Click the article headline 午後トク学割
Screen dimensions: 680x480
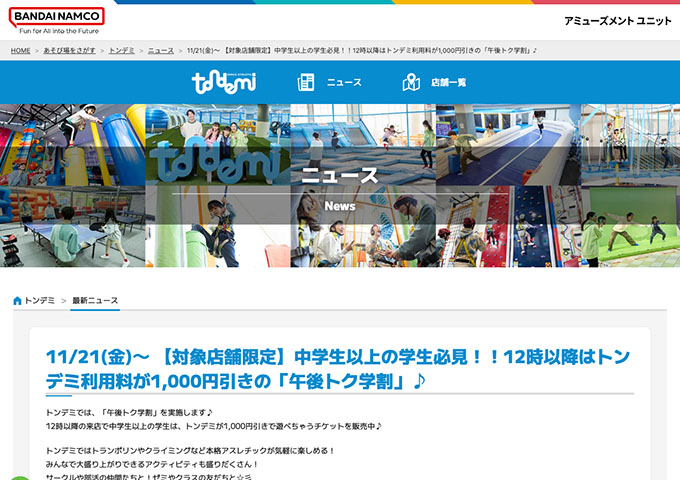[338, 369]
